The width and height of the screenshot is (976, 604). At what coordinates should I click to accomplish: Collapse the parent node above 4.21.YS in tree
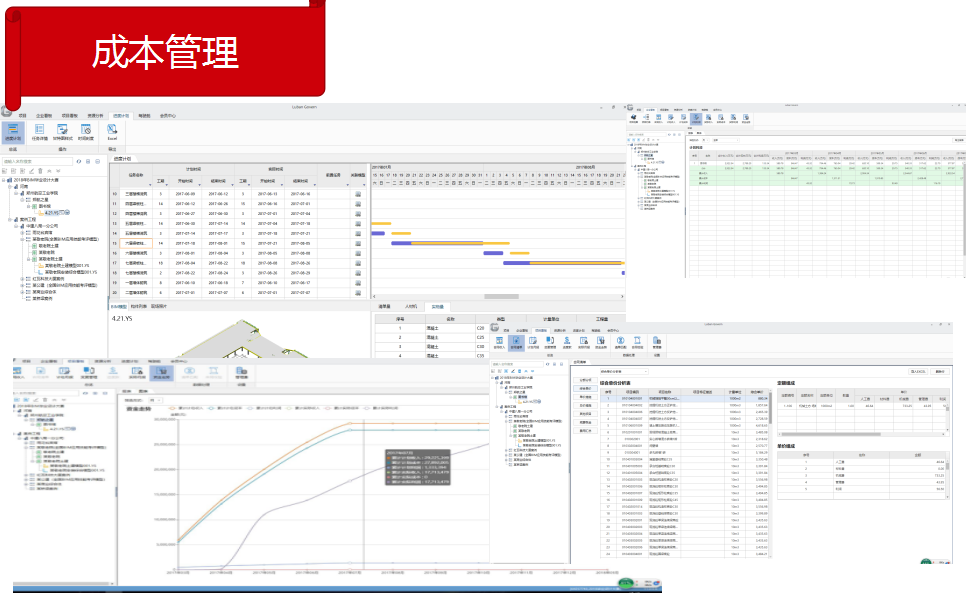(x=29, y=206)
